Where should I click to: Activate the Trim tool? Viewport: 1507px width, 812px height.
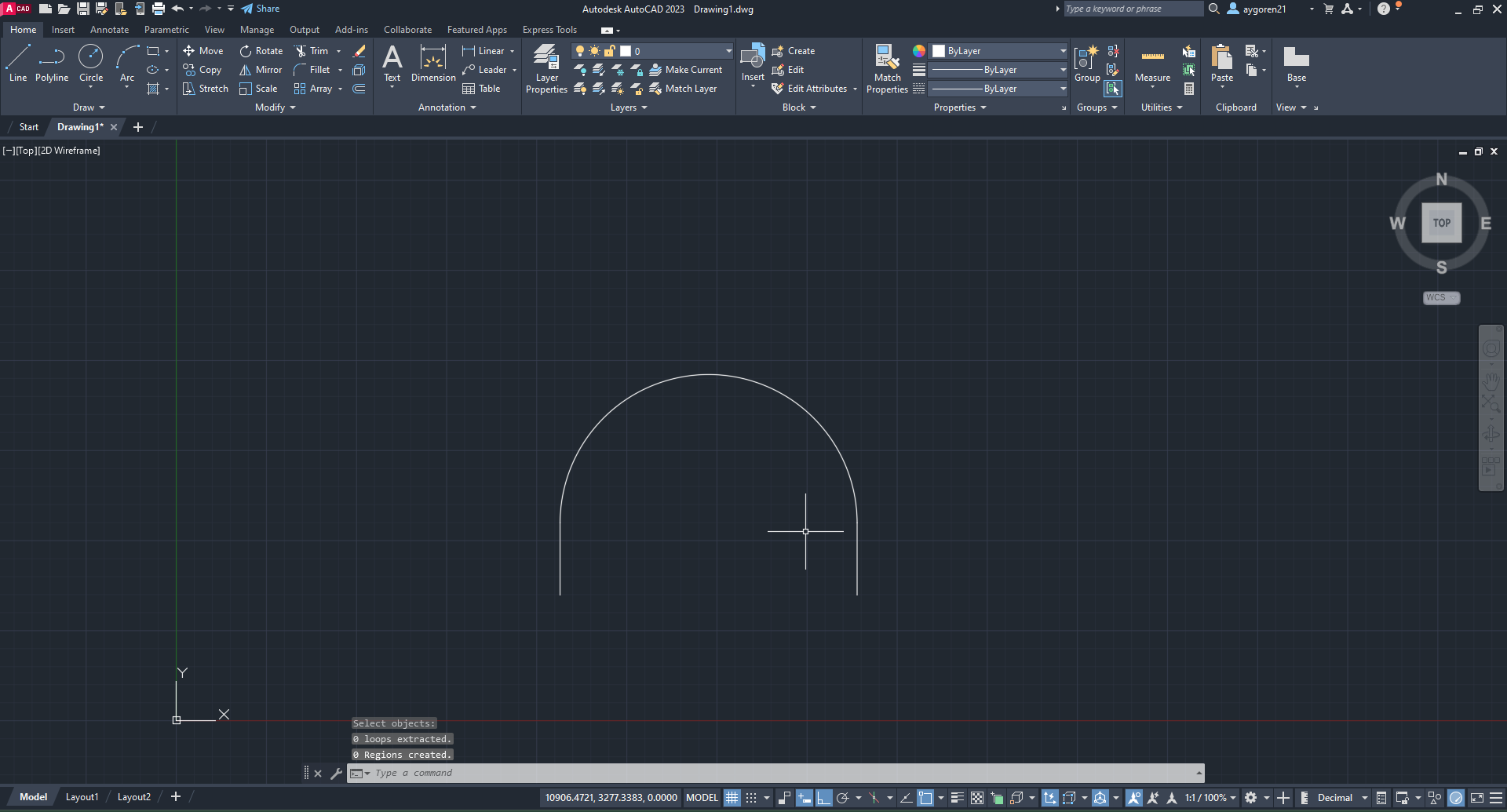pos(316,50)
